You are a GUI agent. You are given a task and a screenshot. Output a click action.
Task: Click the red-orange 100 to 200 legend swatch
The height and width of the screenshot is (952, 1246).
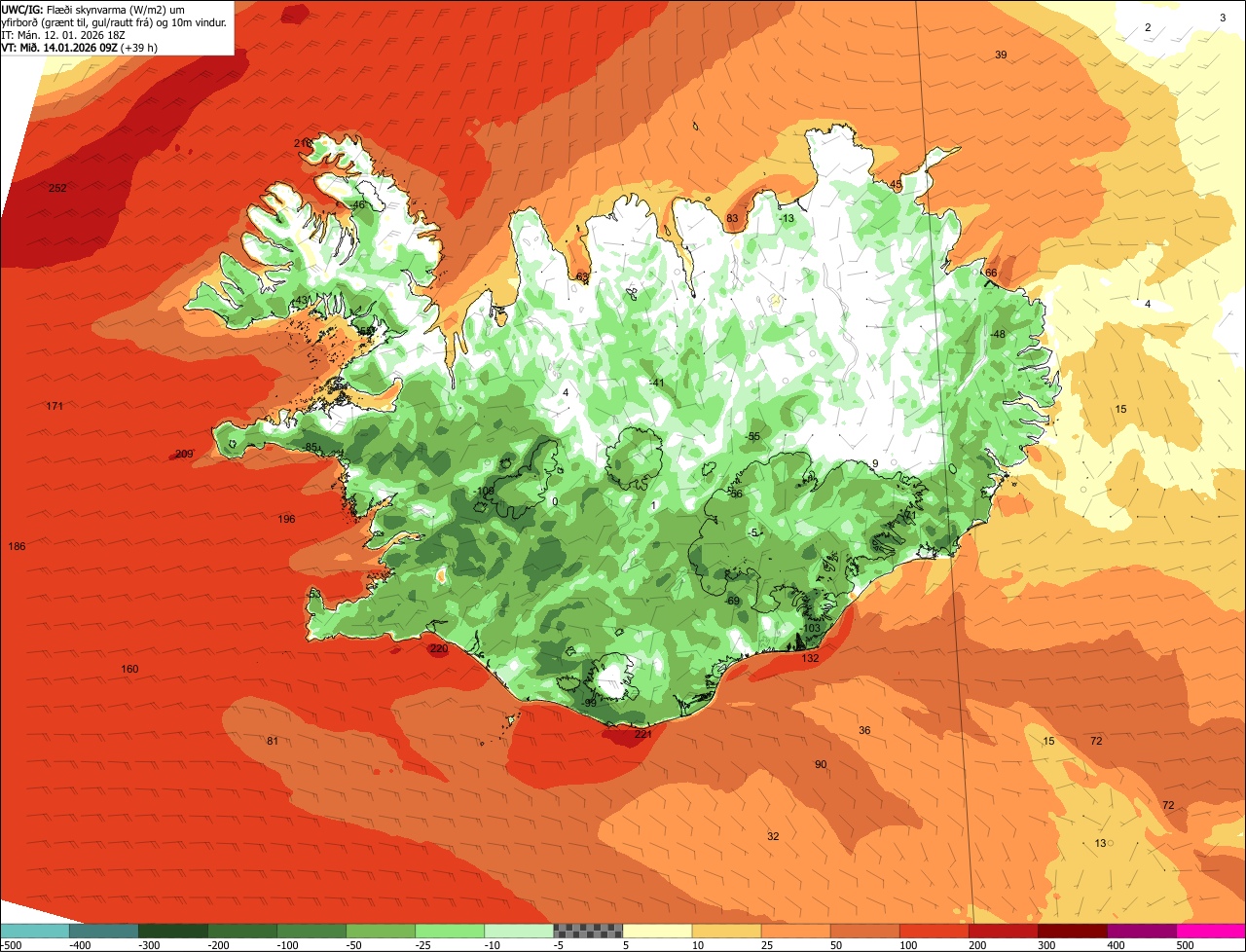[934, 931]
